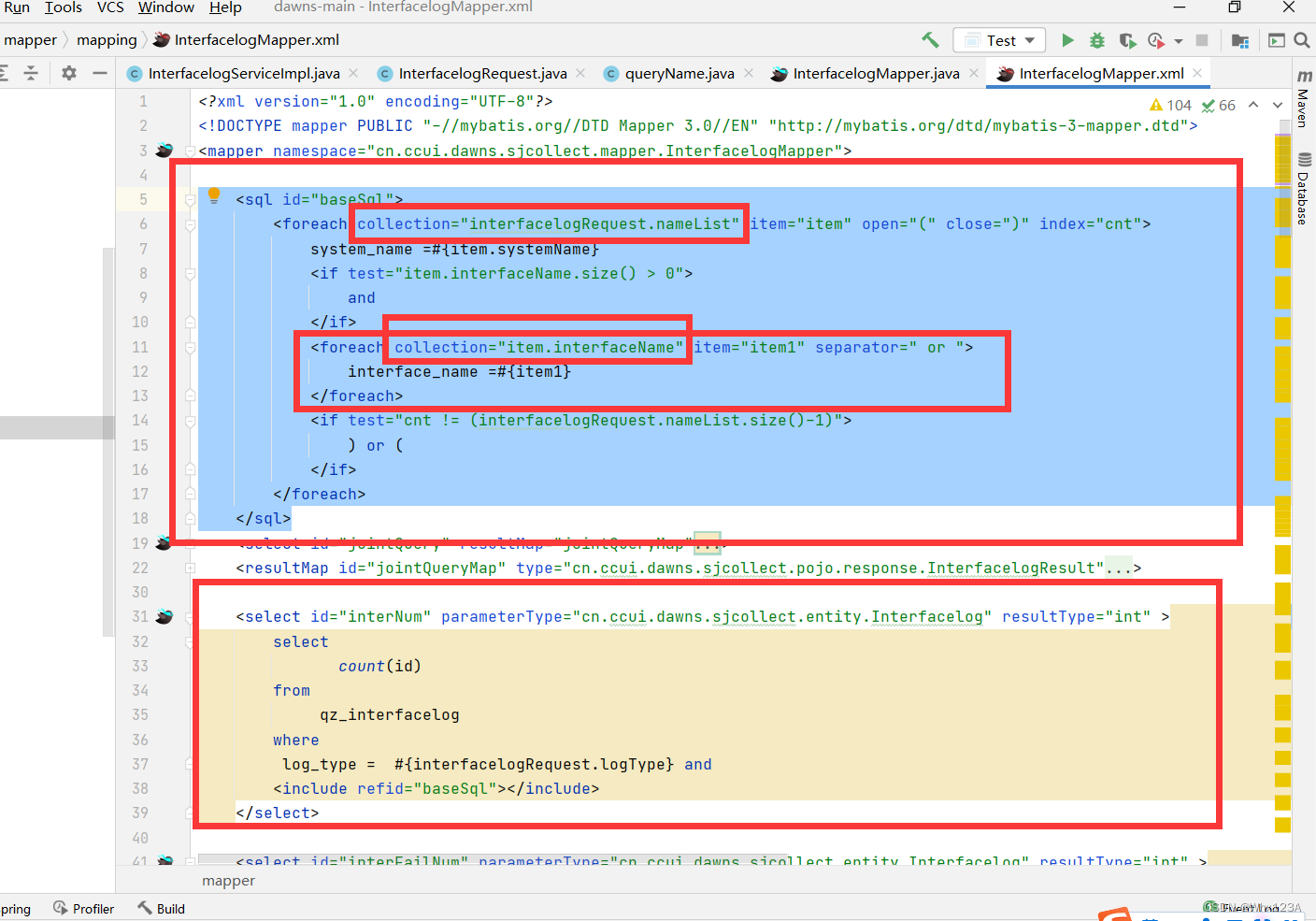This screenshot has width=1316, height=921.
Task: Click the Search Everywhere magnifier icon
Action: 1301,40
